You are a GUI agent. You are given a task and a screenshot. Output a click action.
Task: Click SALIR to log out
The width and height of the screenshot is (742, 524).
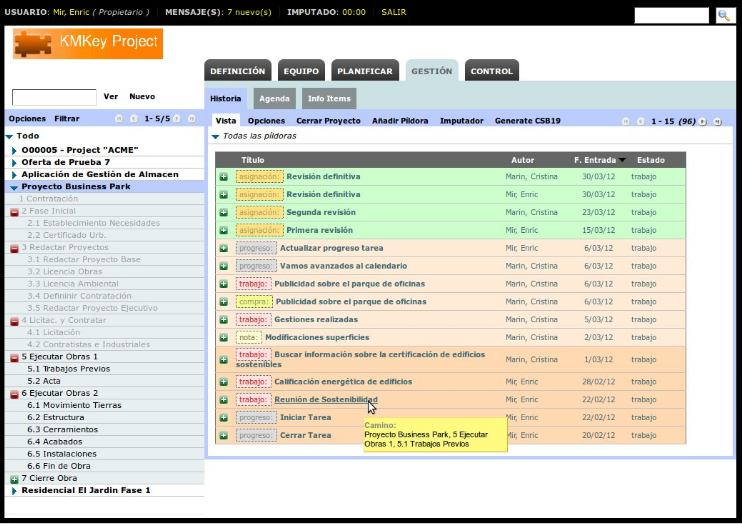pyautogui.click(x=394, y=12)
